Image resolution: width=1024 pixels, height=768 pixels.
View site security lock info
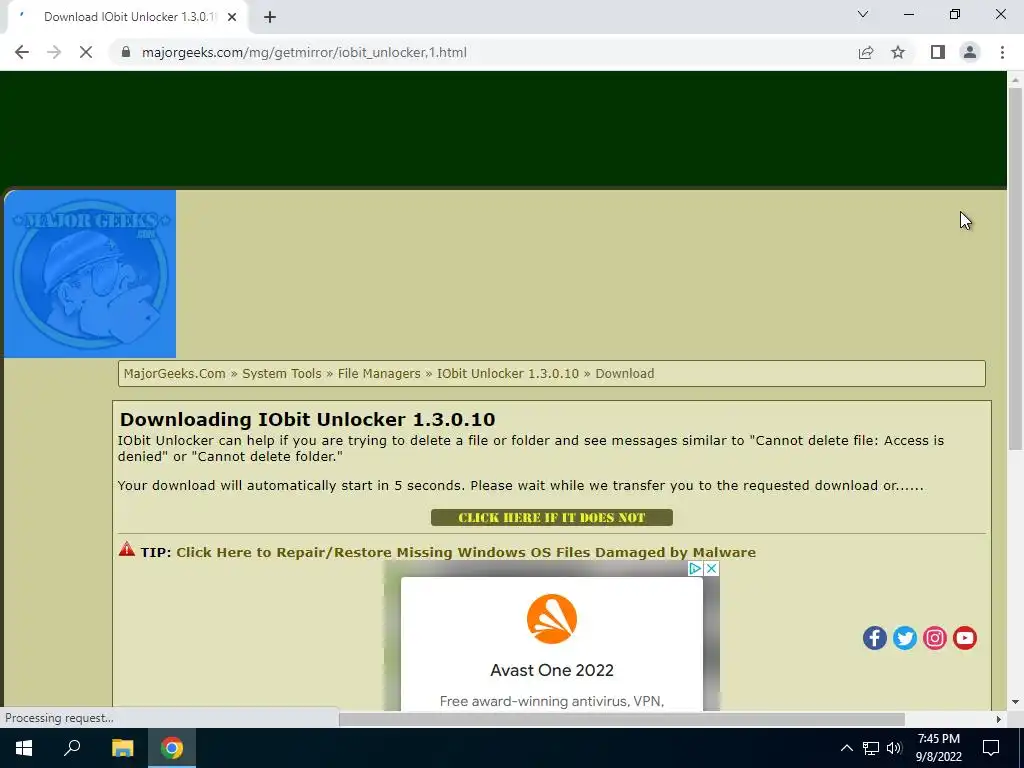click(x=126, y=52)
